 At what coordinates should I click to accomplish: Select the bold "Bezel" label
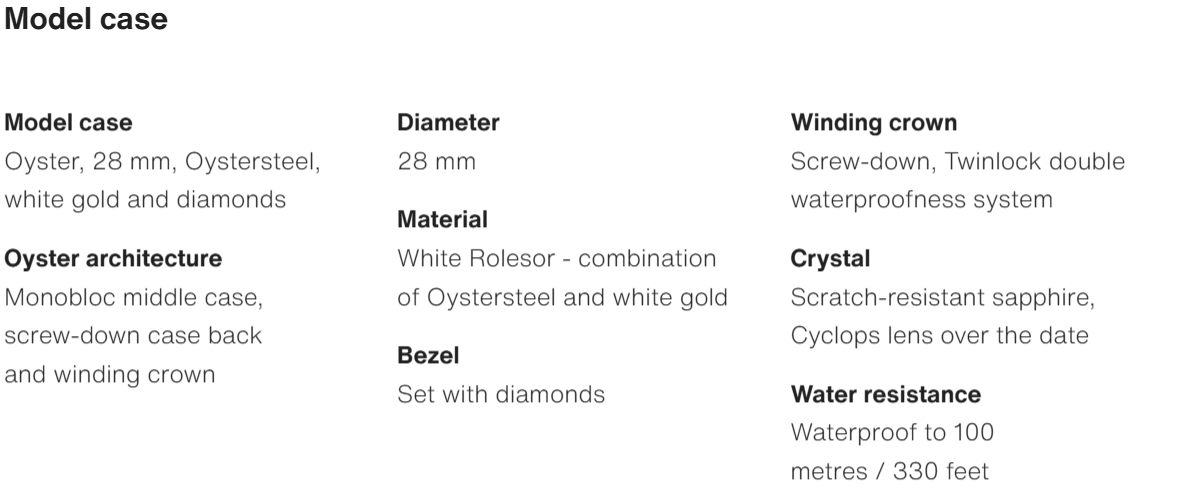point(428,355)
